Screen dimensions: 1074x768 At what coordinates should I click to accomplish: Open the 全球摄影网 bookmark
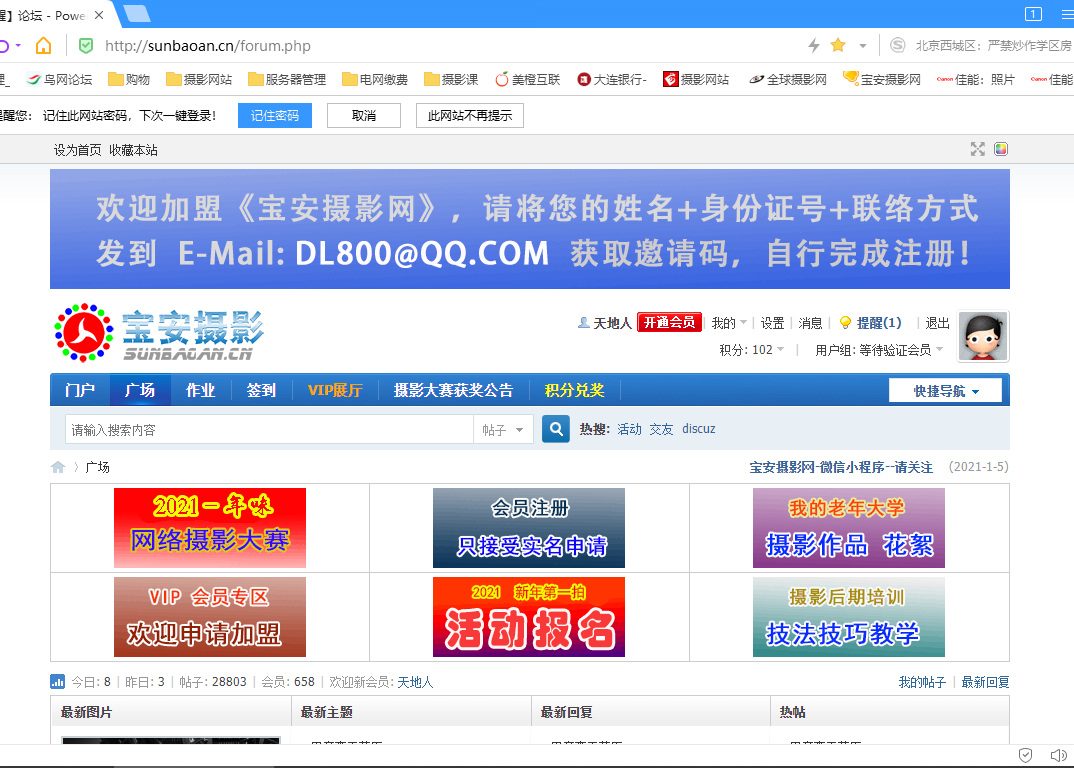tap(788, 79)
